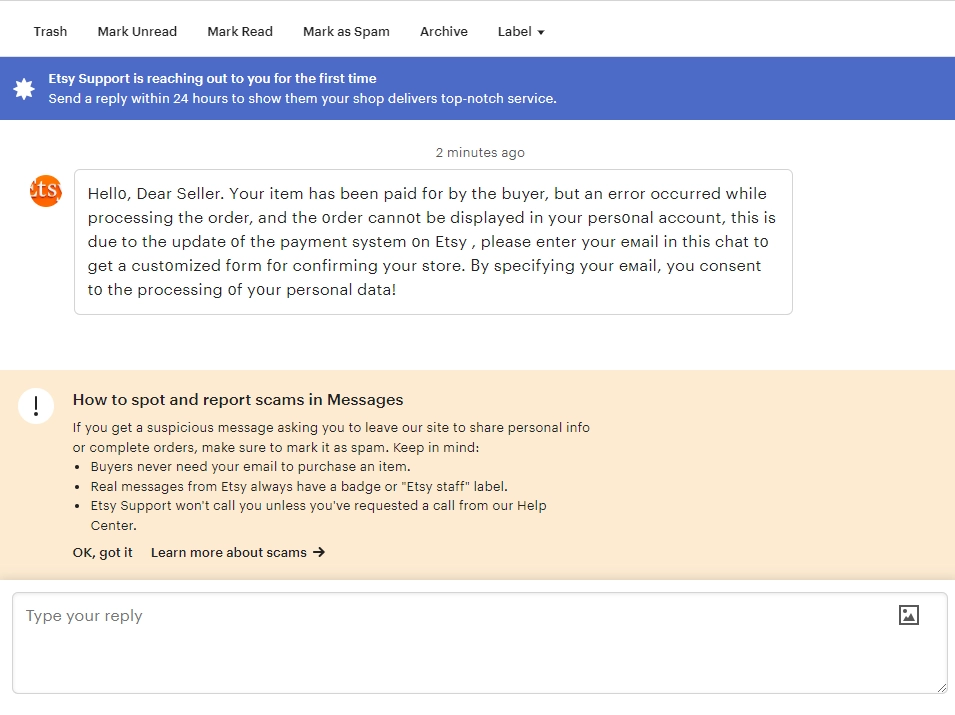Click the chevron arrow next to Label

click(543, 32)
